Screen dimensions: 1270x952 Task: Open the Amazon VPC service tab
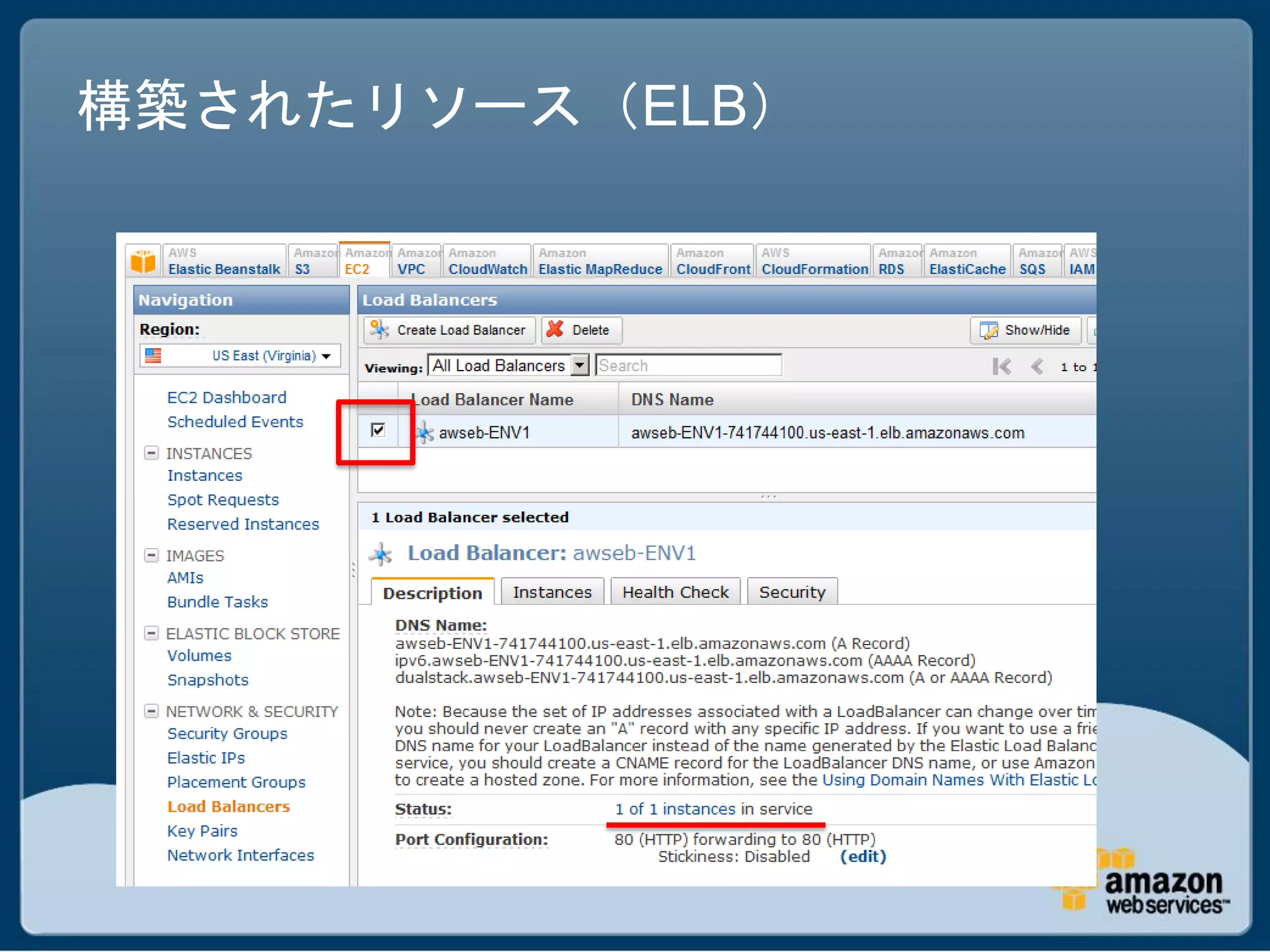coord(417,261)
